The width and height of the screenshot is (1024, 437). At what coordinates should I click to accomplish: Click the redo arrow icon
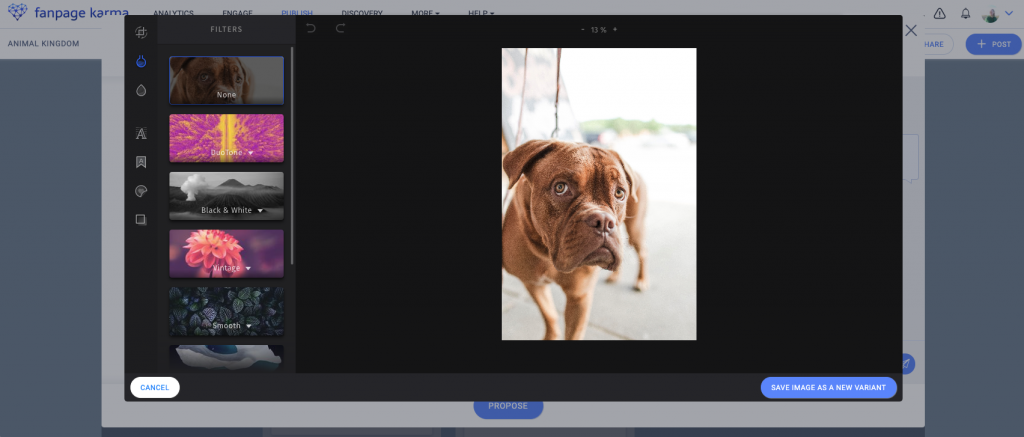pos(340,29)
